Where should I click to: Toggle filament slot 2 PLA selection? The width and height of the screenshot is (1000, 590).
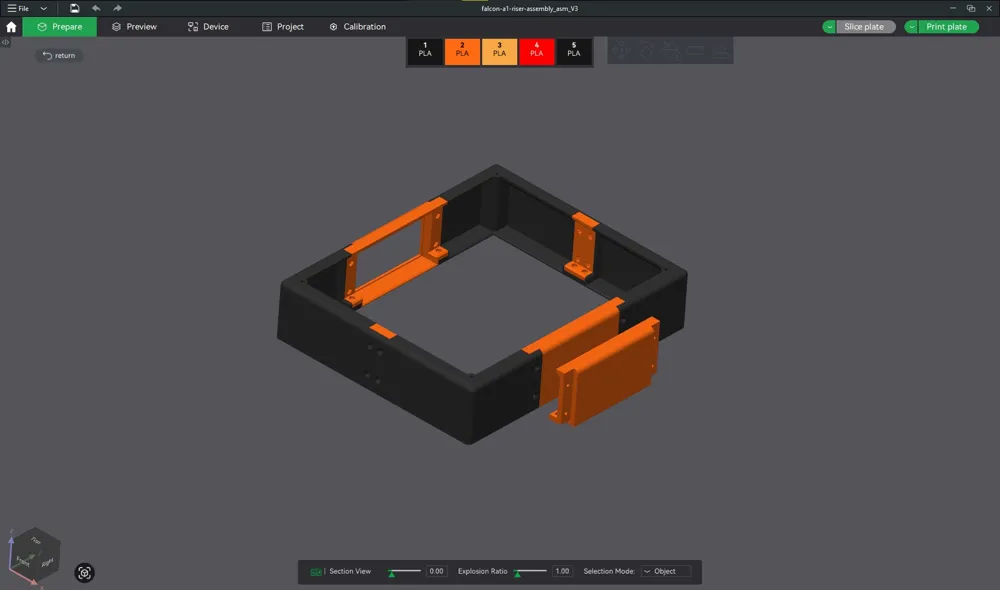click(x=462, y=50)
